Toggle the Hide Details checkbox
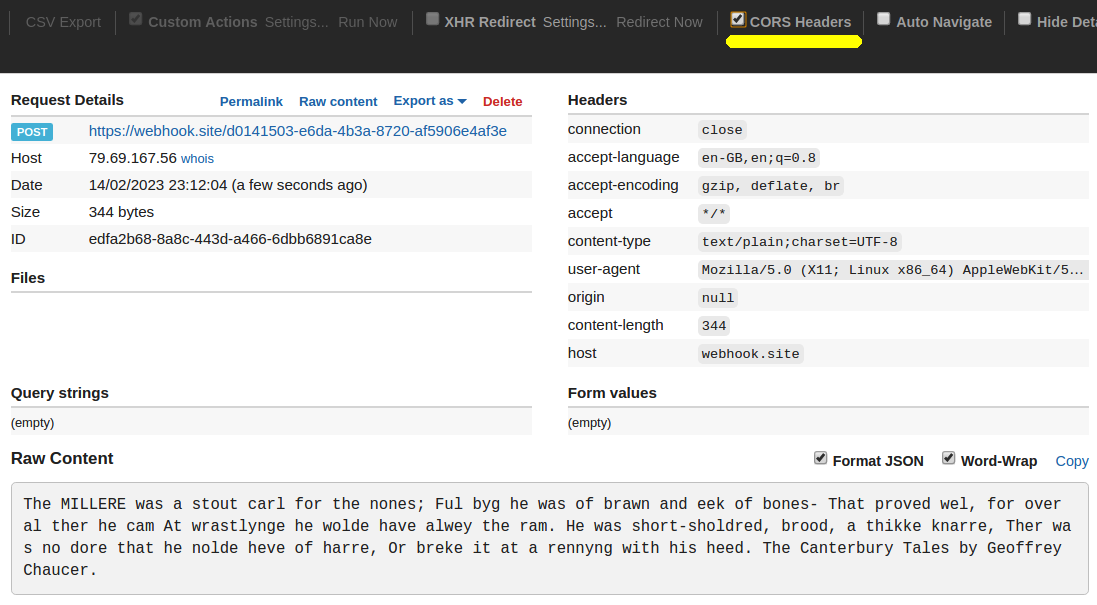1097x605 pixels. [1025, 19]
